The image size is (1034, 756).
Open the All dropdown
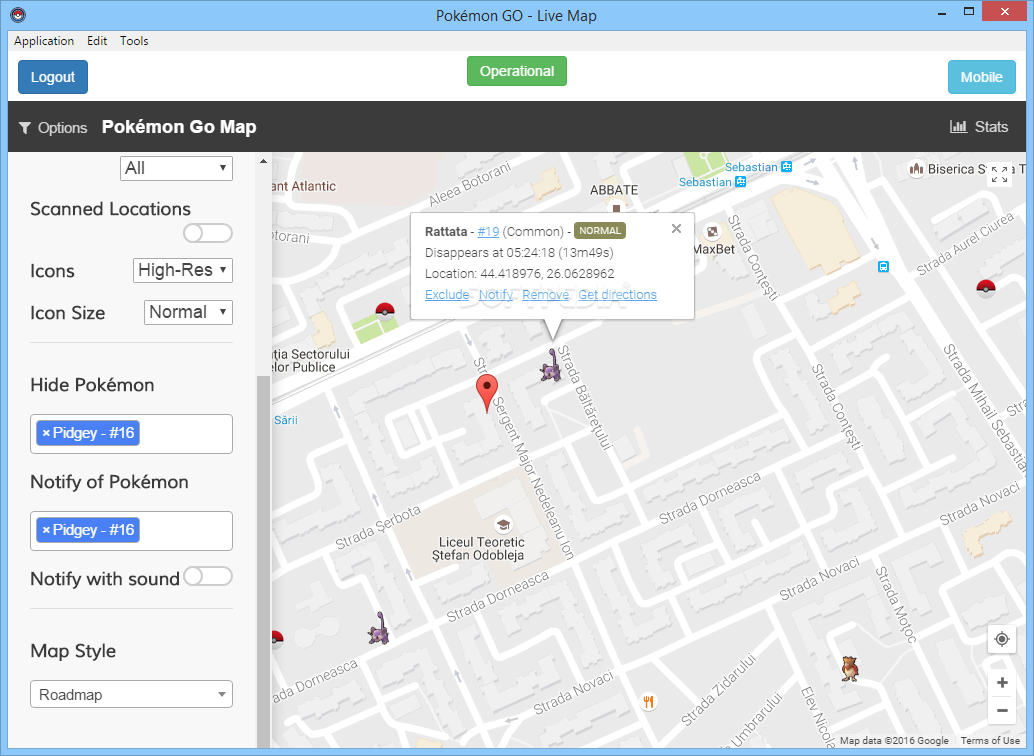pos(176,168)
